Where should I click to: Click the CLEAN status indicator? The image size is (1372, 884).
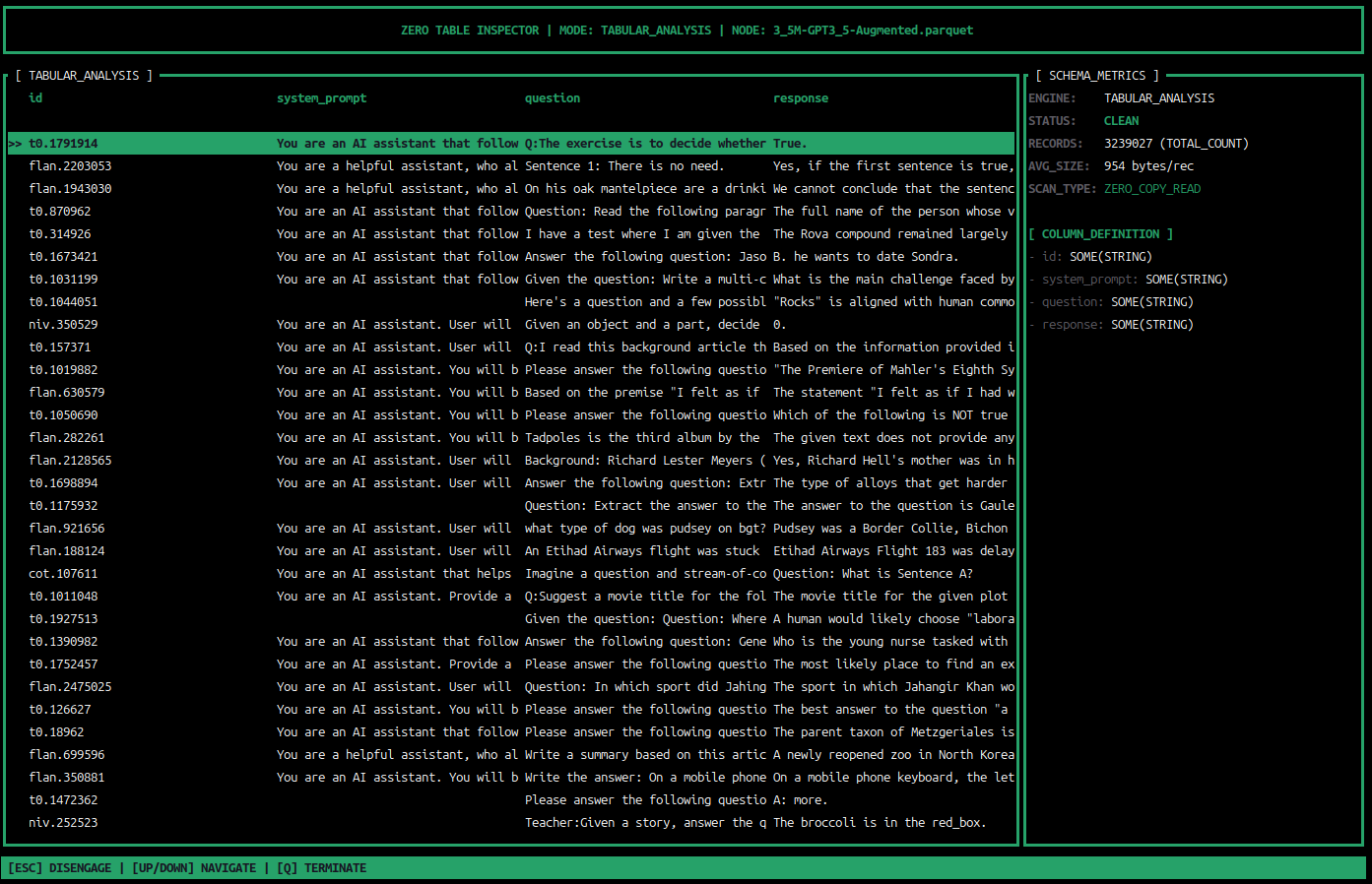pyautogui.click(x=1121, y=120)
